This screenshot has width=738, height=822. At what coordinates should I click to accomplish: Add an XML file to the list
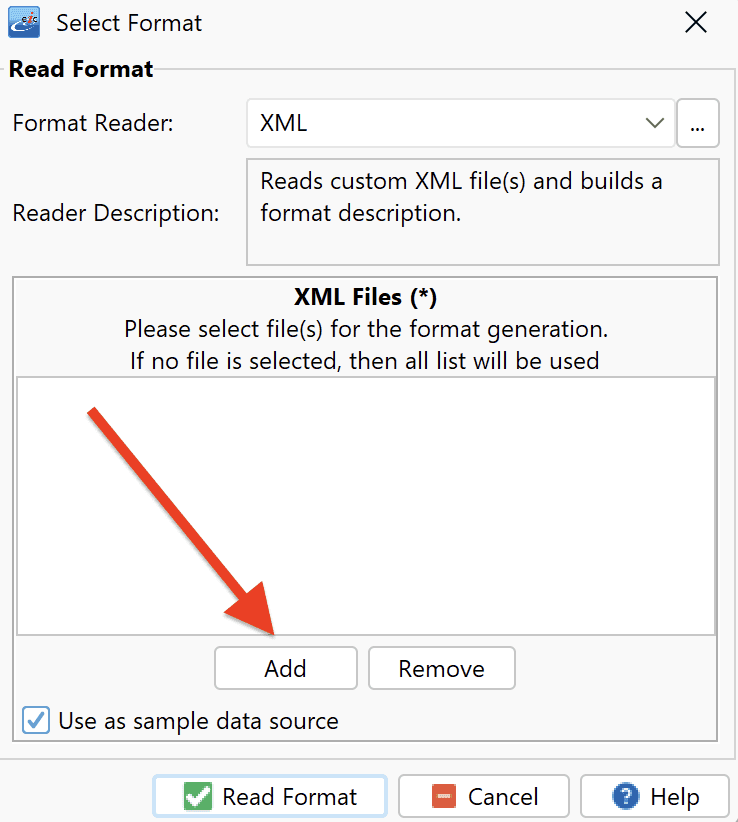tap(286, 668)
